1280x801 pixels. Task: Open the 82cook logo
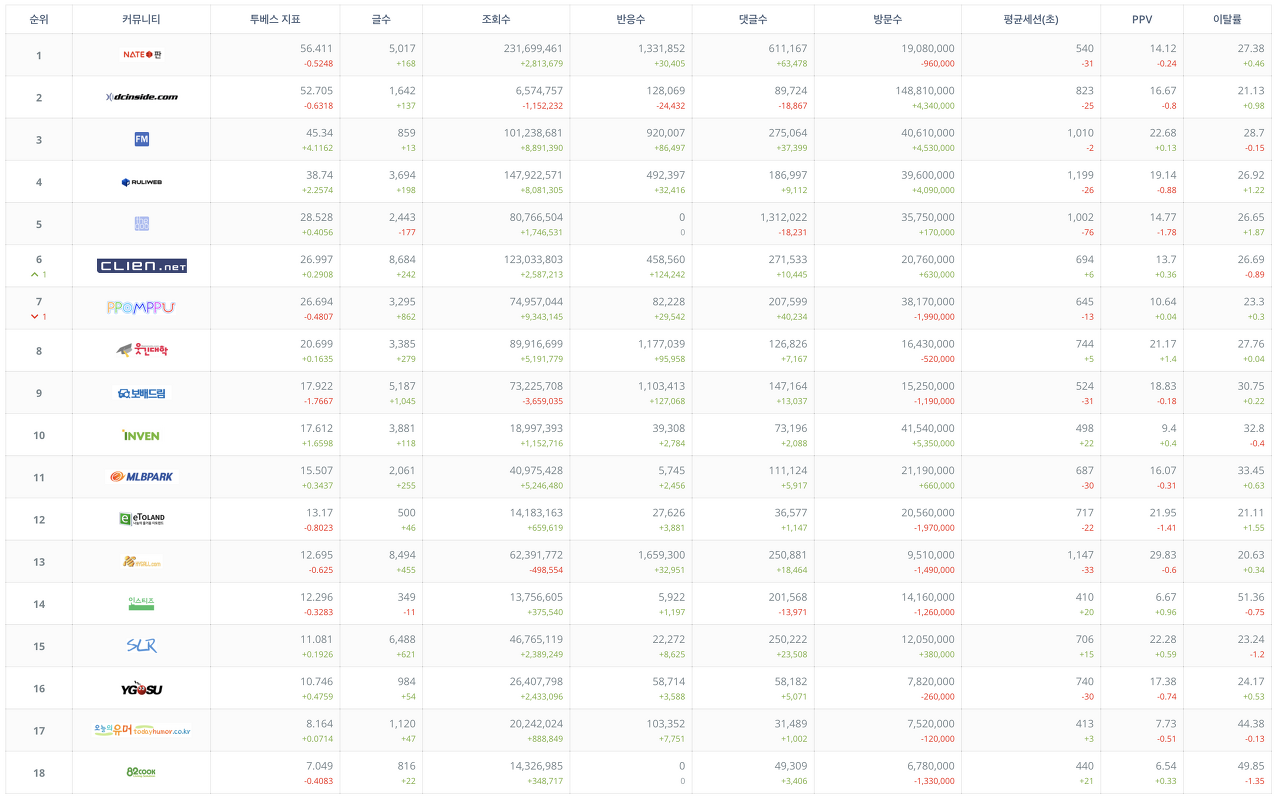[141, 772]
